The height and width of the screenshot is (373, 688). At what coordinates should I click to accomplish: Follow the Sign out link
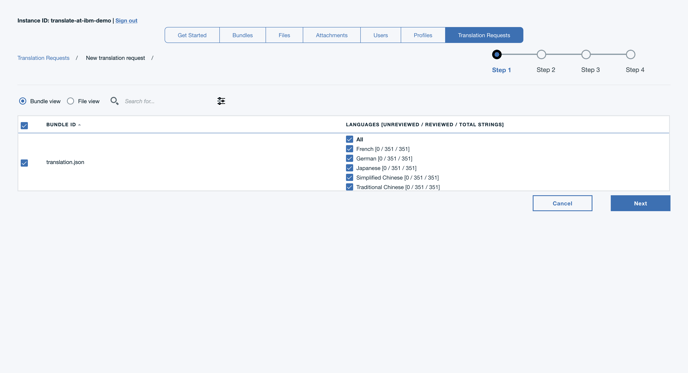tap(126, 21)
